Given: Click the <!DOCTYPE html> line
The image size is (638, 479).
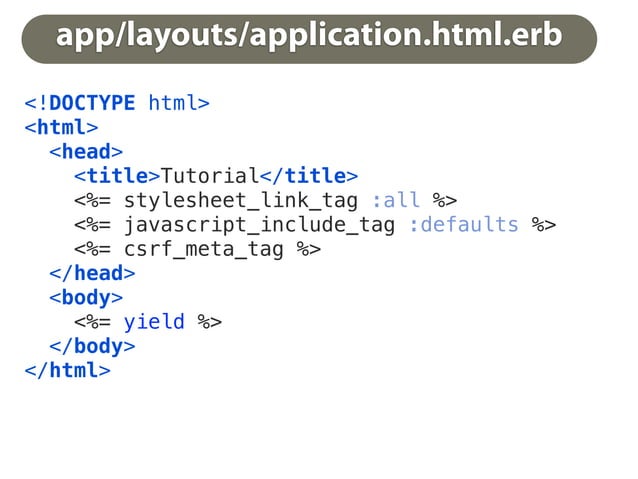Looking at the screenshot, I should click(117, 103).
